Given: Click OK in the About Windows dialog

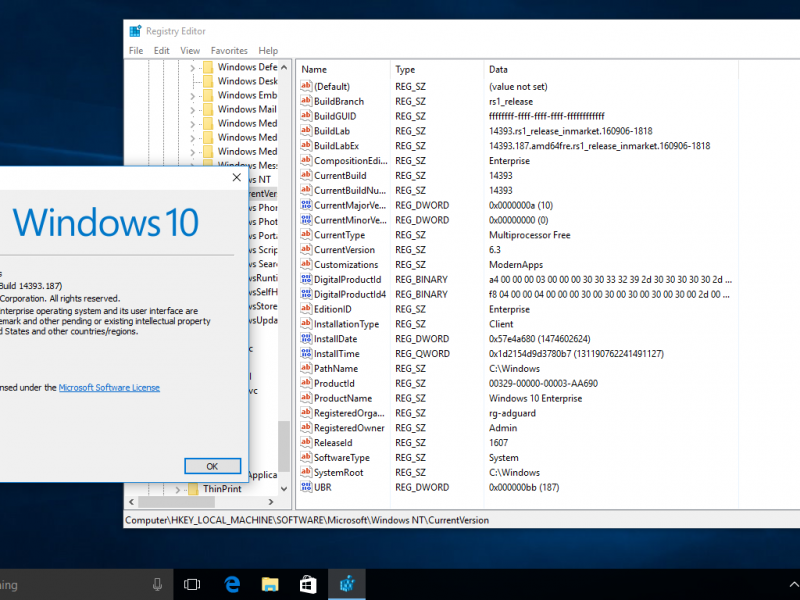Looking at the screenshot, I should pyautogui.click(x=212, y=466).
